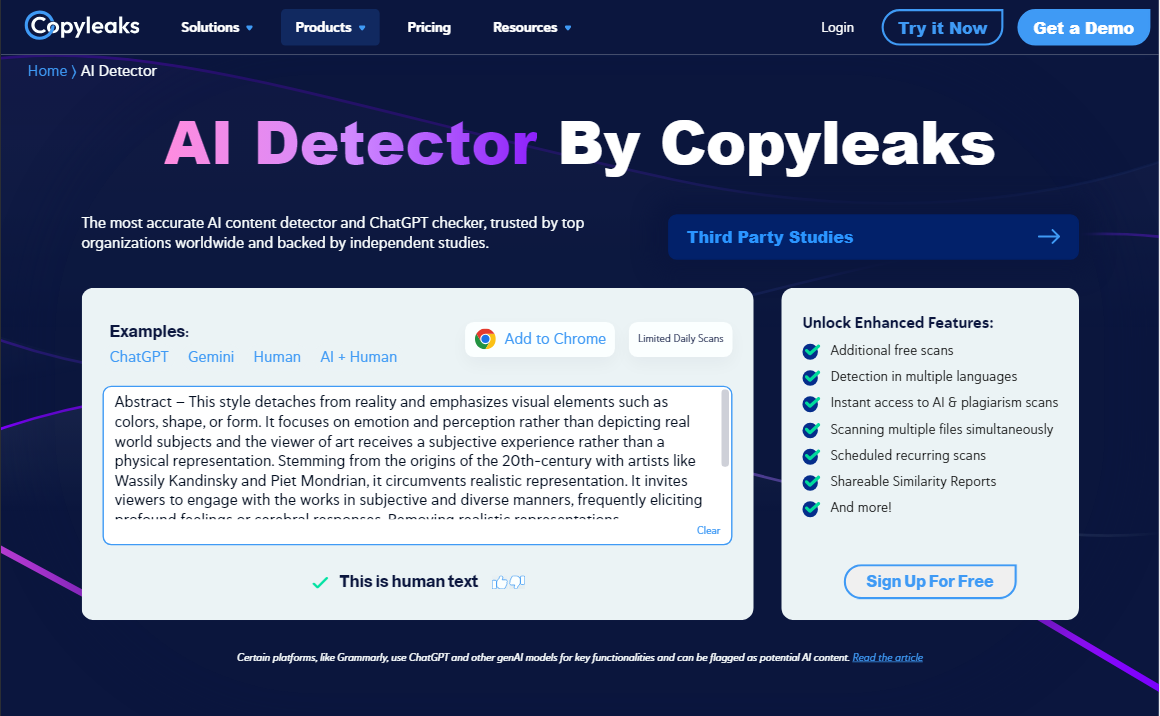Expand the Solutions dropdown menu
This screenshot has width=1160, height=716.
(x=217, y=27)
